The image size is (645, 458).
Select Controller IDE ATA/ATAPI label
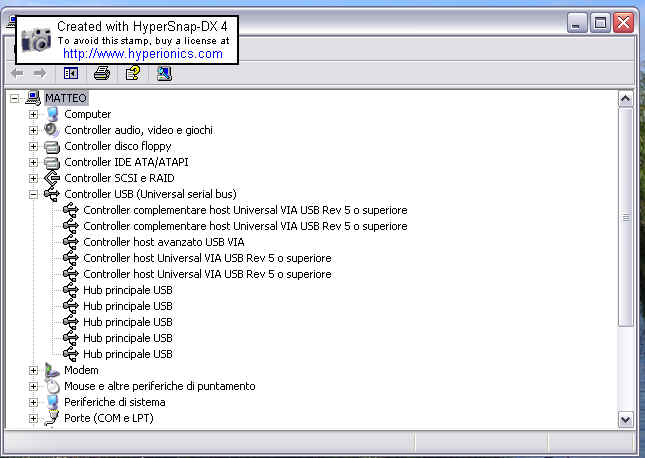click(126, 162)
